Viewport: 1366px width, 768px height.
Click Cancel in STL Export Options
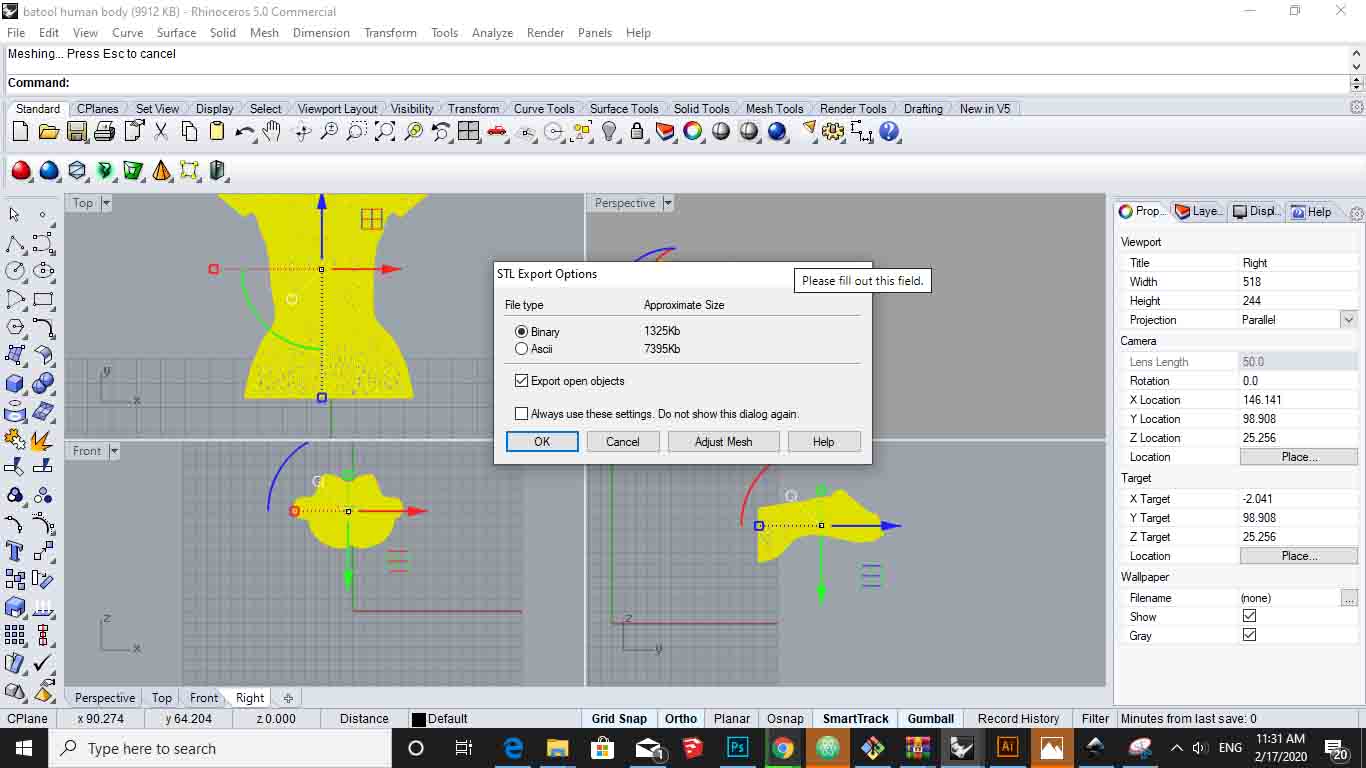point(622,441)
